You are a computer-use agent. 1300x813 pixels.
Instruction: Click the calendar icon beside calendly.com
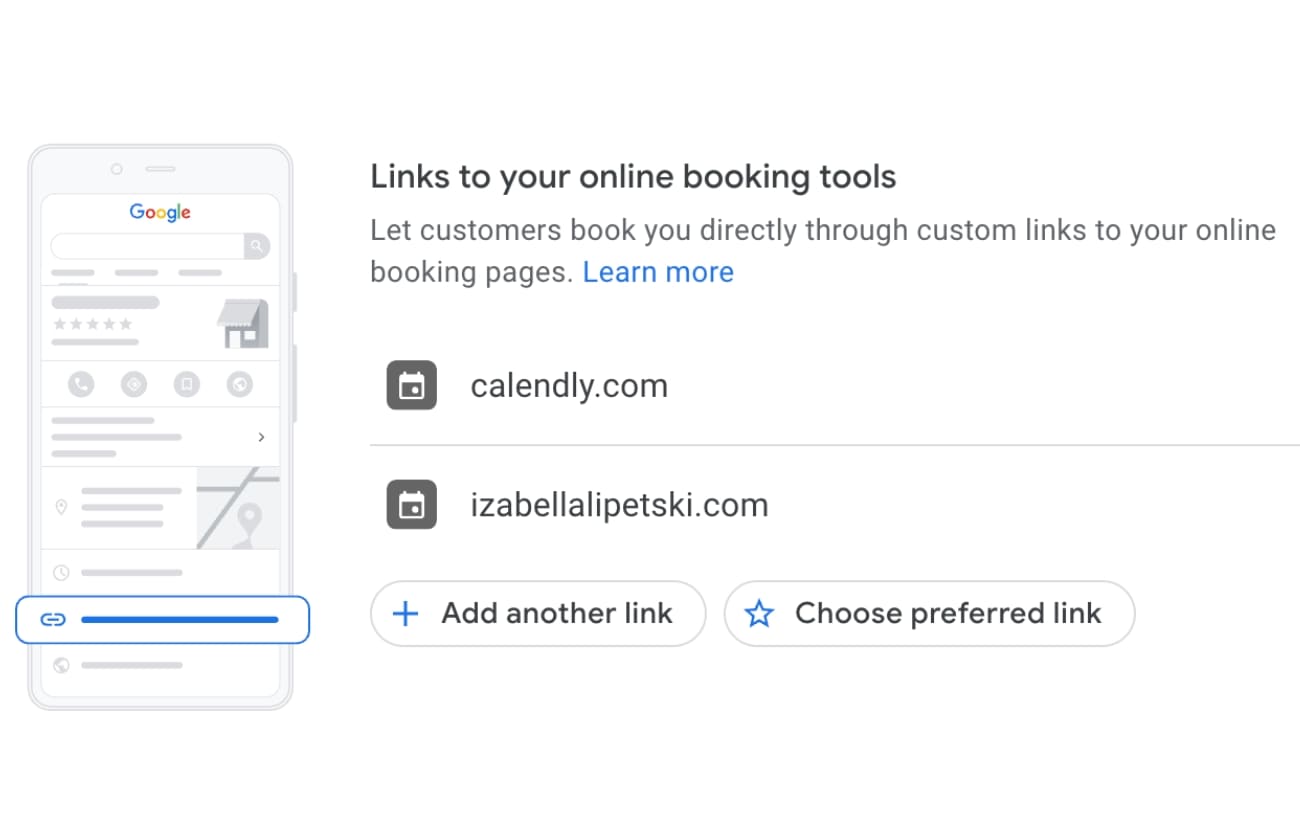[412, 385]
